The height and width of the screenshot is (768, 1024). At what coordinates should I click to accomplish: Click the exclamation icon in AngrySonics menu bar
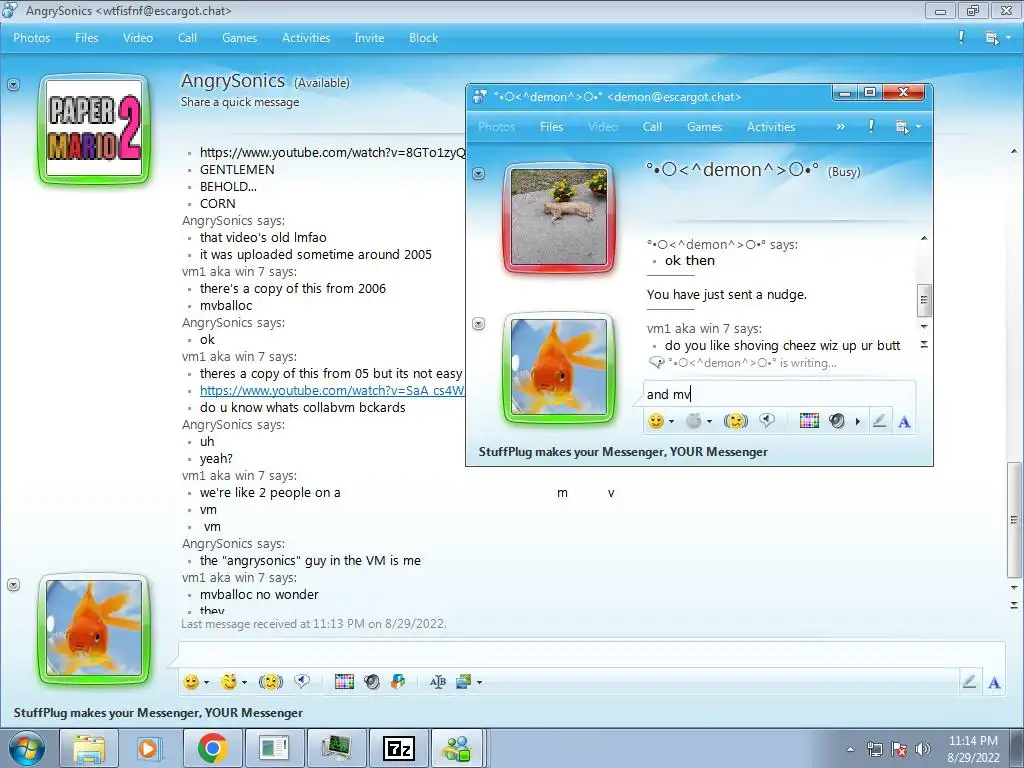click(x=961, y=37)
